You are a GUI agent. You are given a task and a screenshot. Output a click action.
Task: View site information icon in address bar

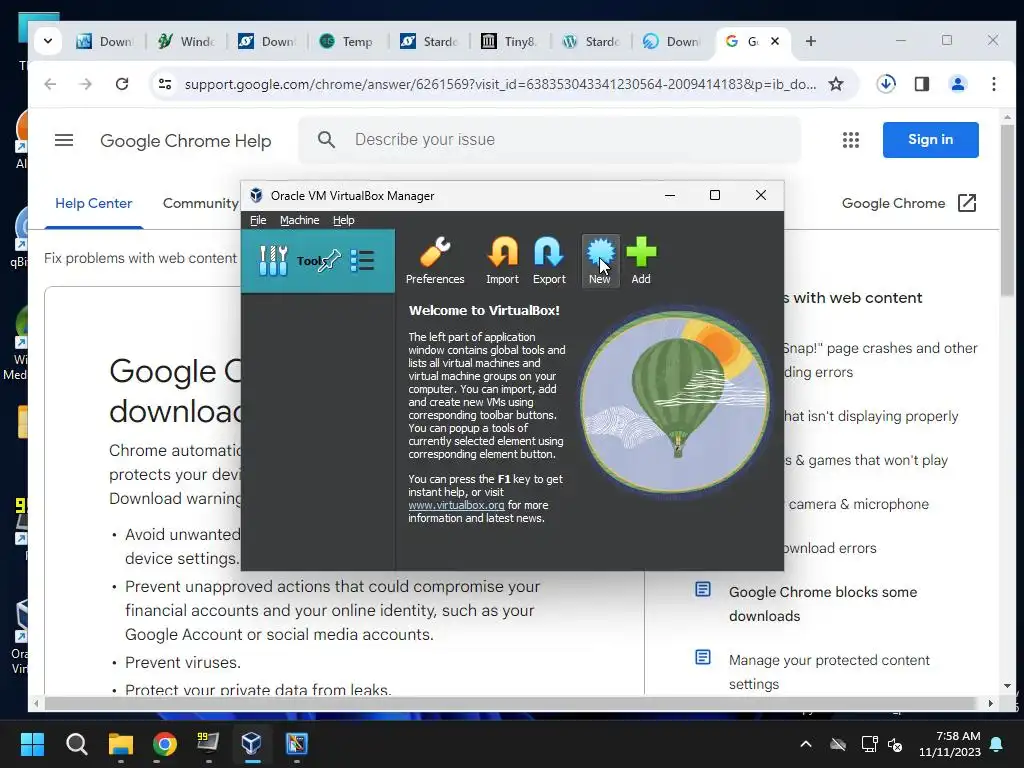(165, 84)
